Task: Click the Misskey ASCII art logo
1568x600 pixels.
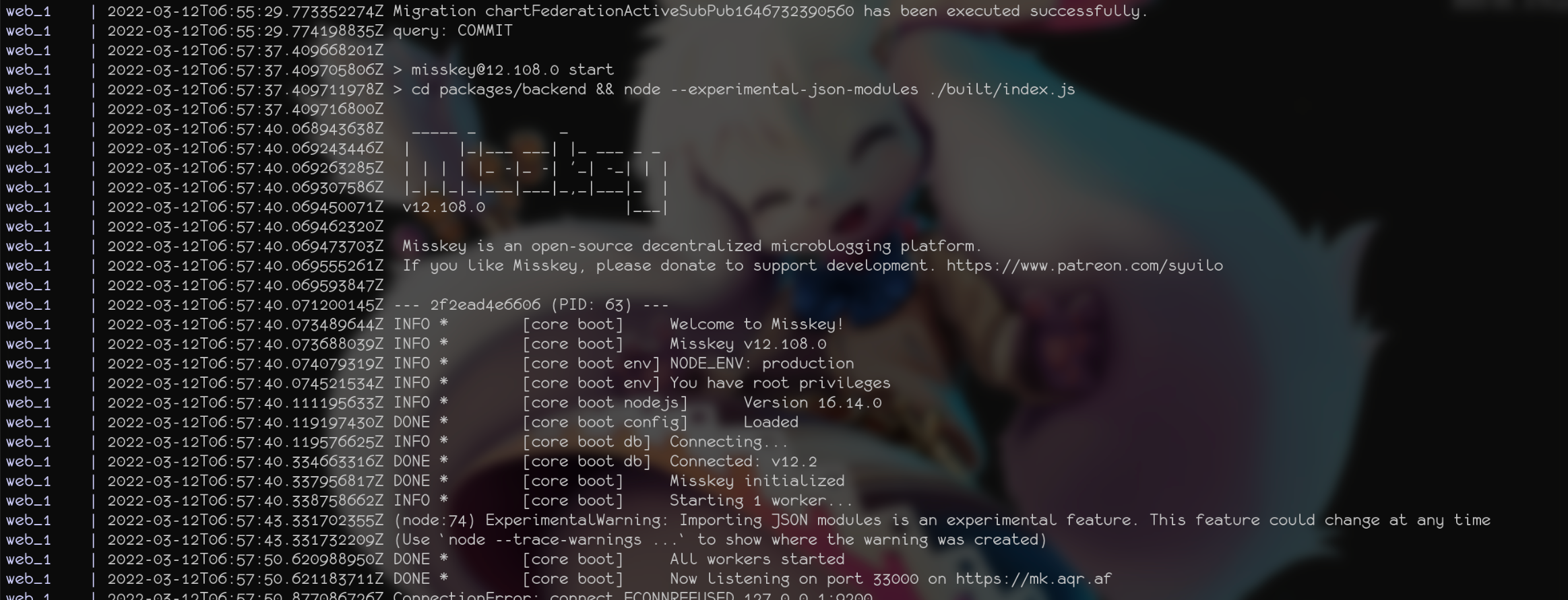Action: pyautogui.click(x=536, y=168)
